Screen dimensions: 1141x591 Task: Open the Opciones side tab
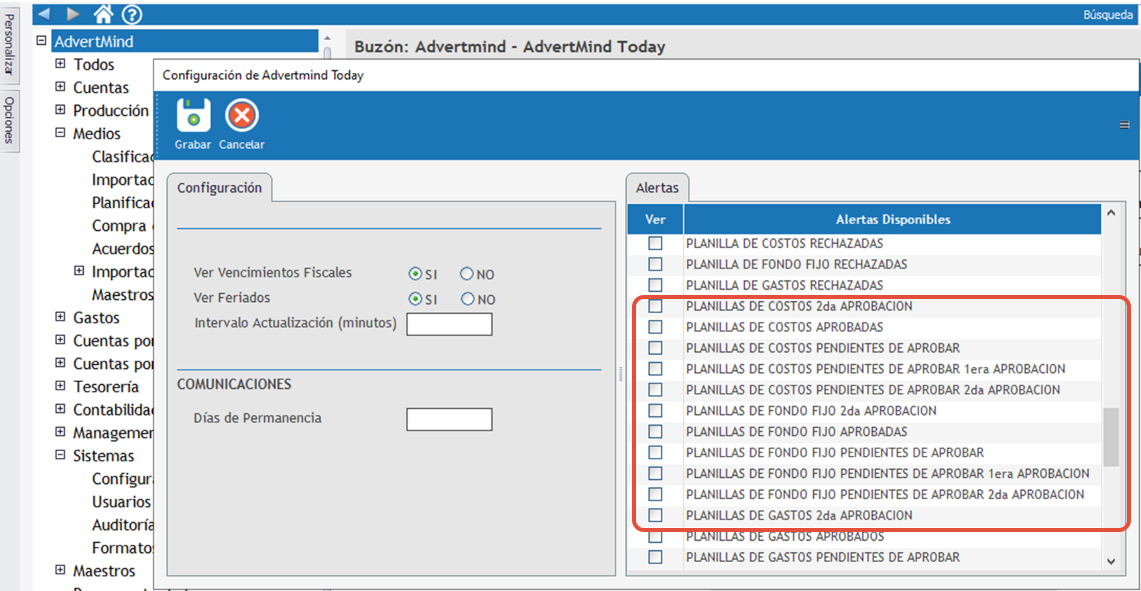point(9,121)
